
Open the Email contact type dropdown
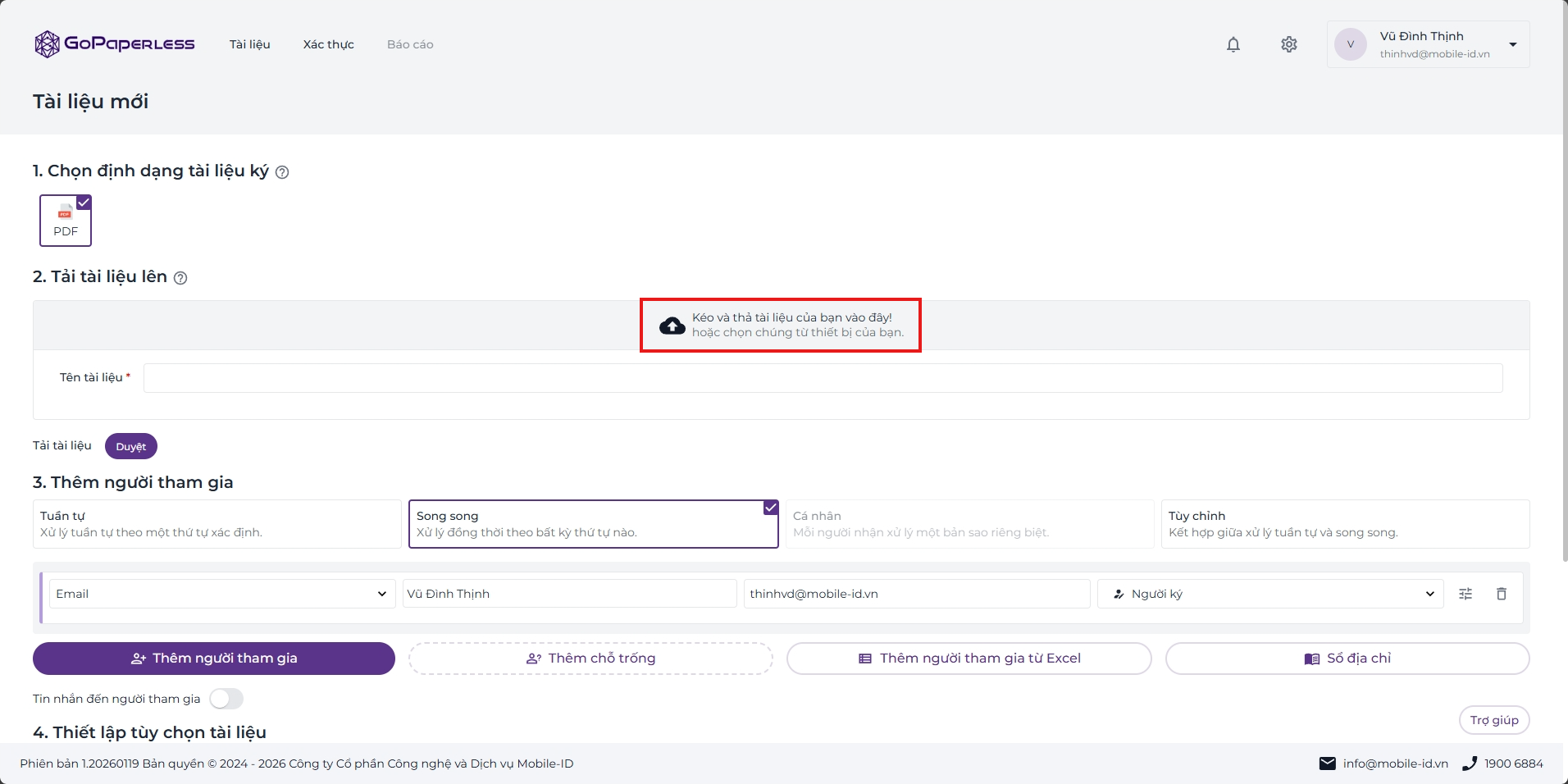point(221,594)
